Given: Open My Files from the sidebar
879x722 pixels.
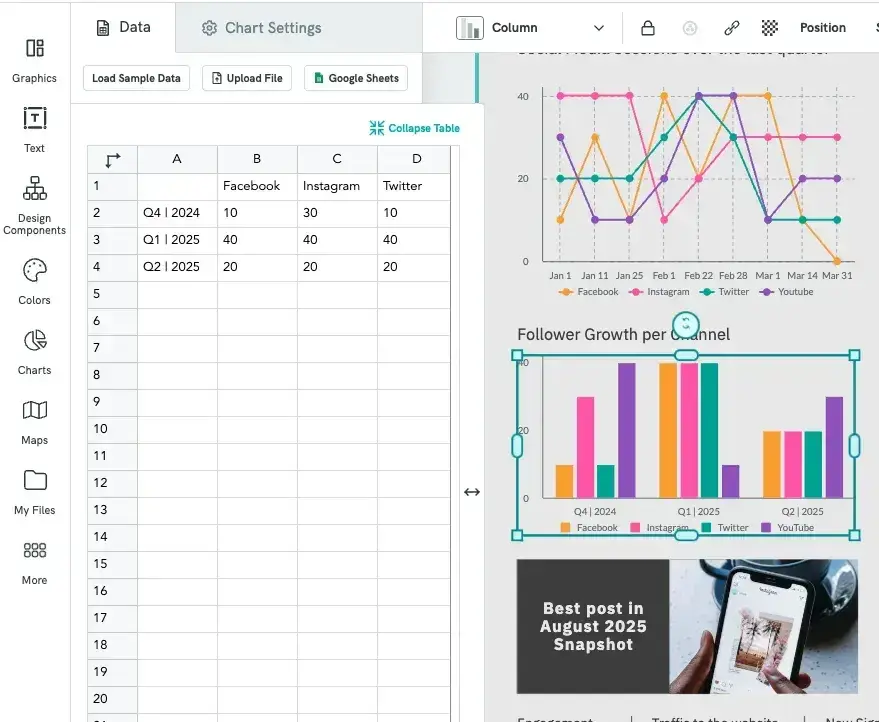Looking at the screenshot, I should [34, 493].
